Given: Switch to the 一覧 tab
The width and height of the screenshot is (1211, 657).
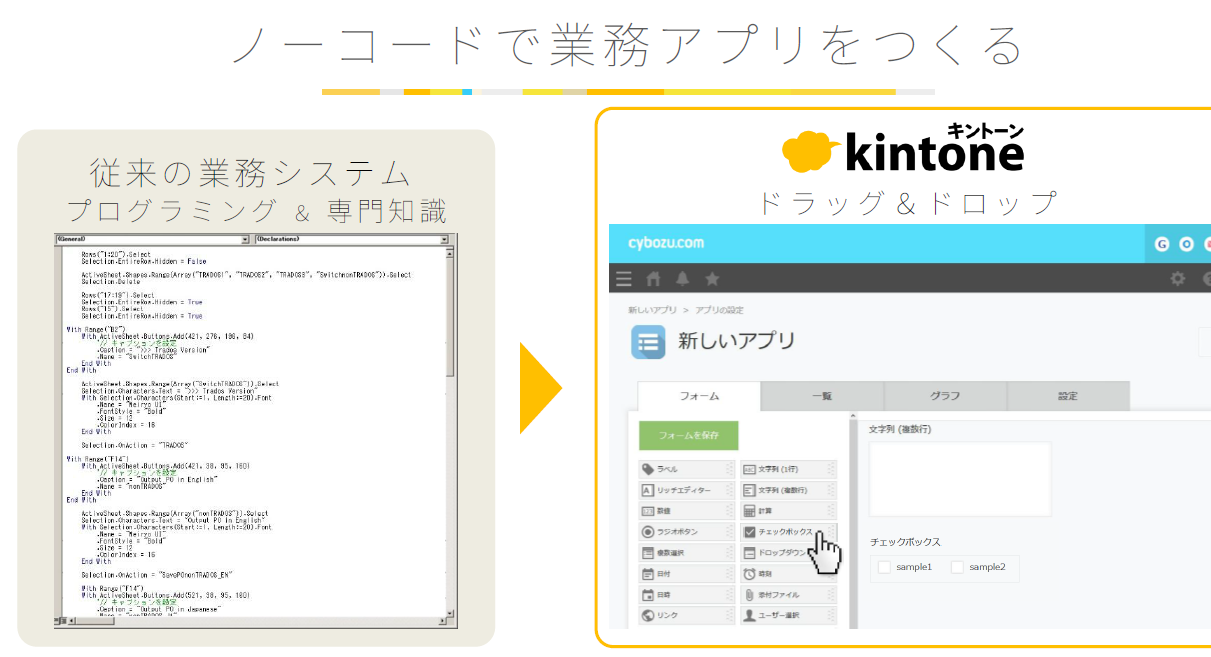Looking at the screenshot, I should click(x=821, y=396).
